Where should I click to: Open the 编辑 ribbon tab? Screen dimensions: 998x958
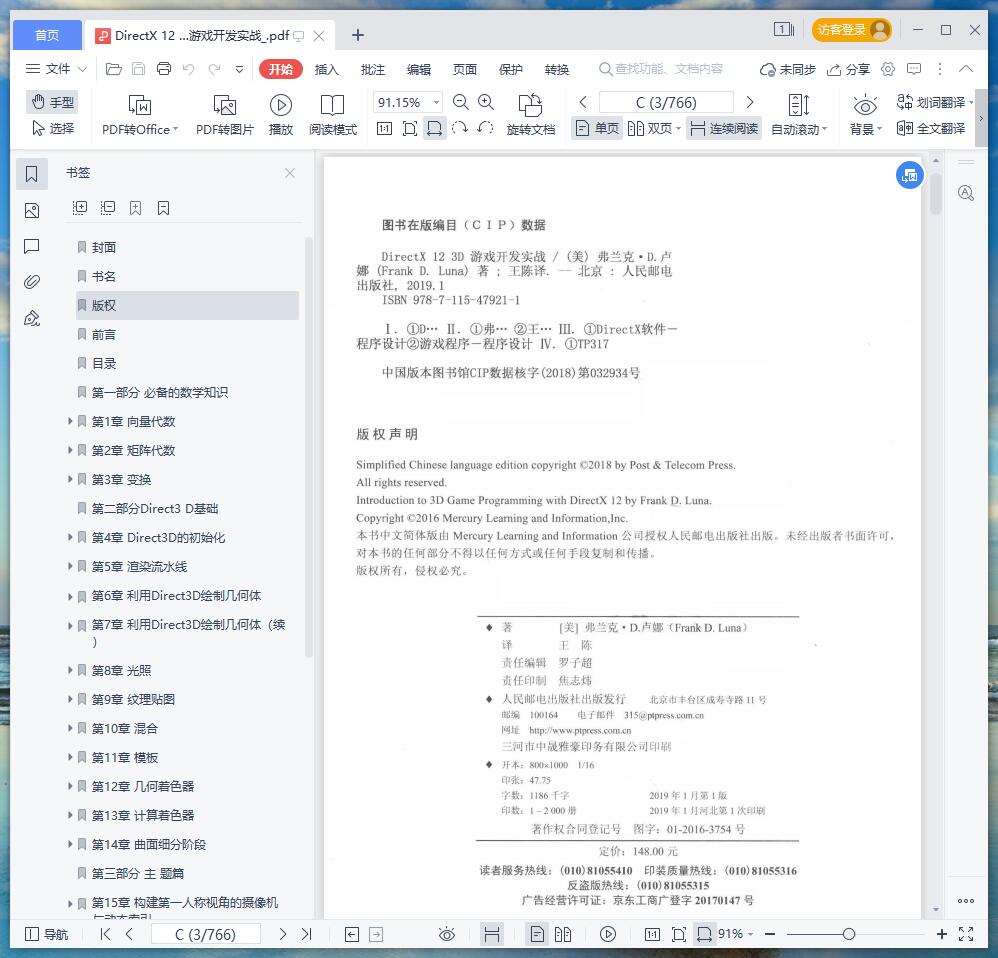click(419, 69)
